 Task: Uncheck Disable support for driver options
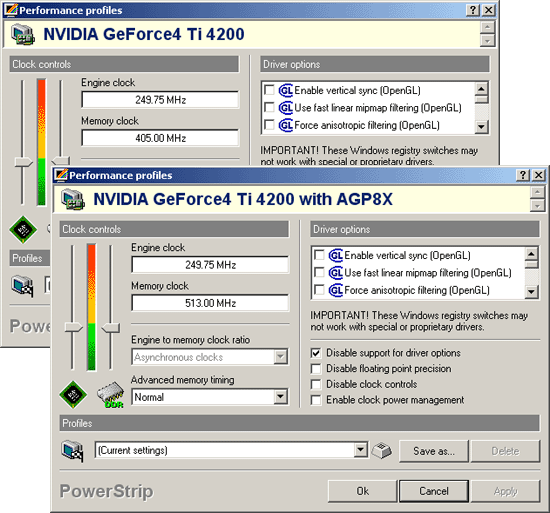[316, 353]
